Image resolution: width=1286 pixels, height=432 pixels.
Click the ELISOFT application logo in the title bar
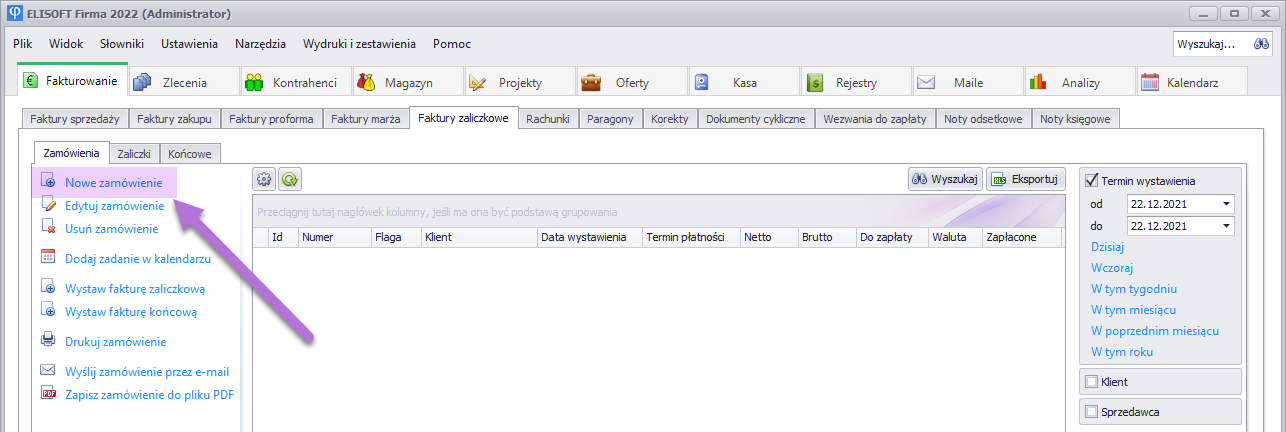pyautogui.click(x=14, y=14)
